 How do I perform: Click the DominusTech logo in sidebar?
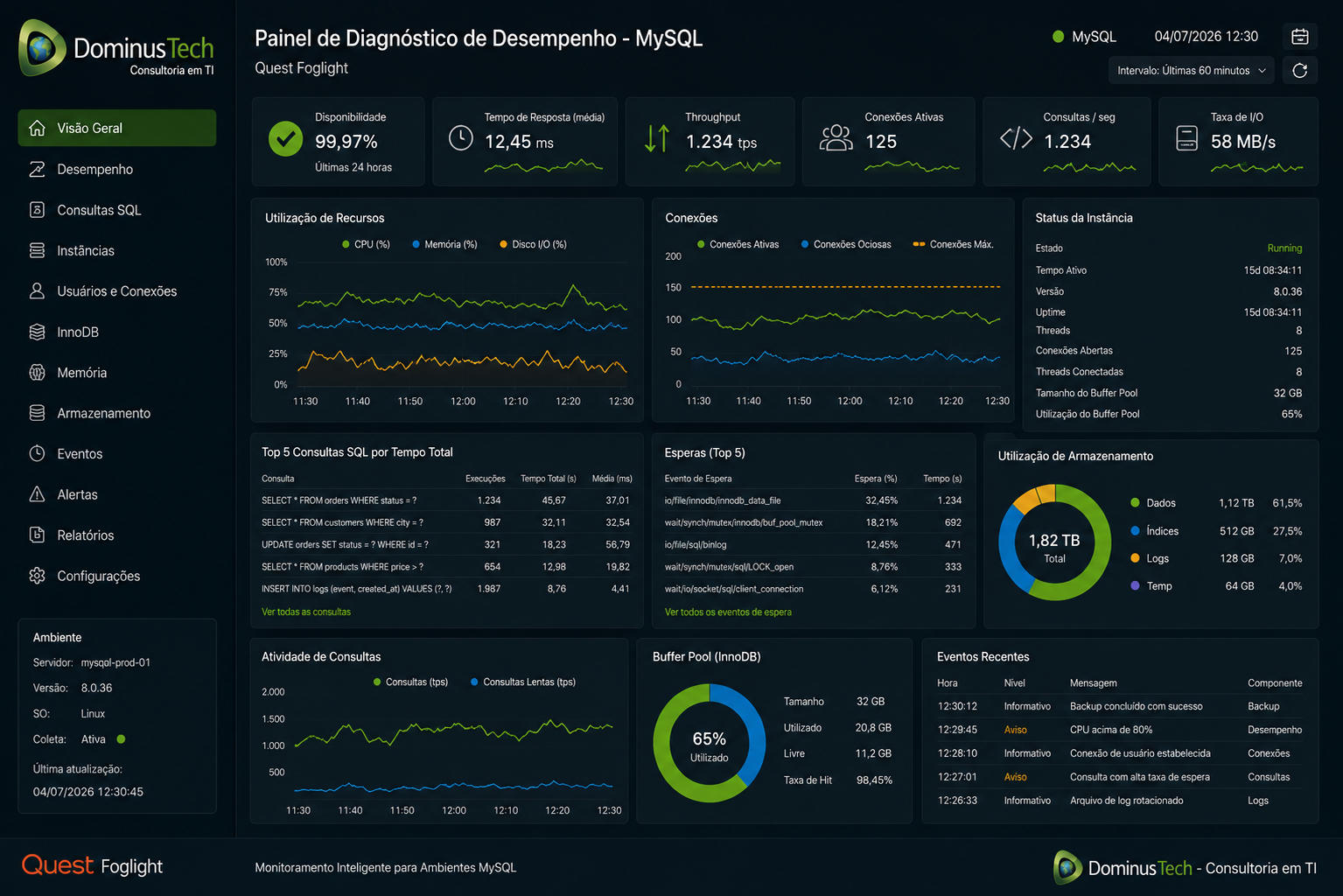(x=116, y=49)
